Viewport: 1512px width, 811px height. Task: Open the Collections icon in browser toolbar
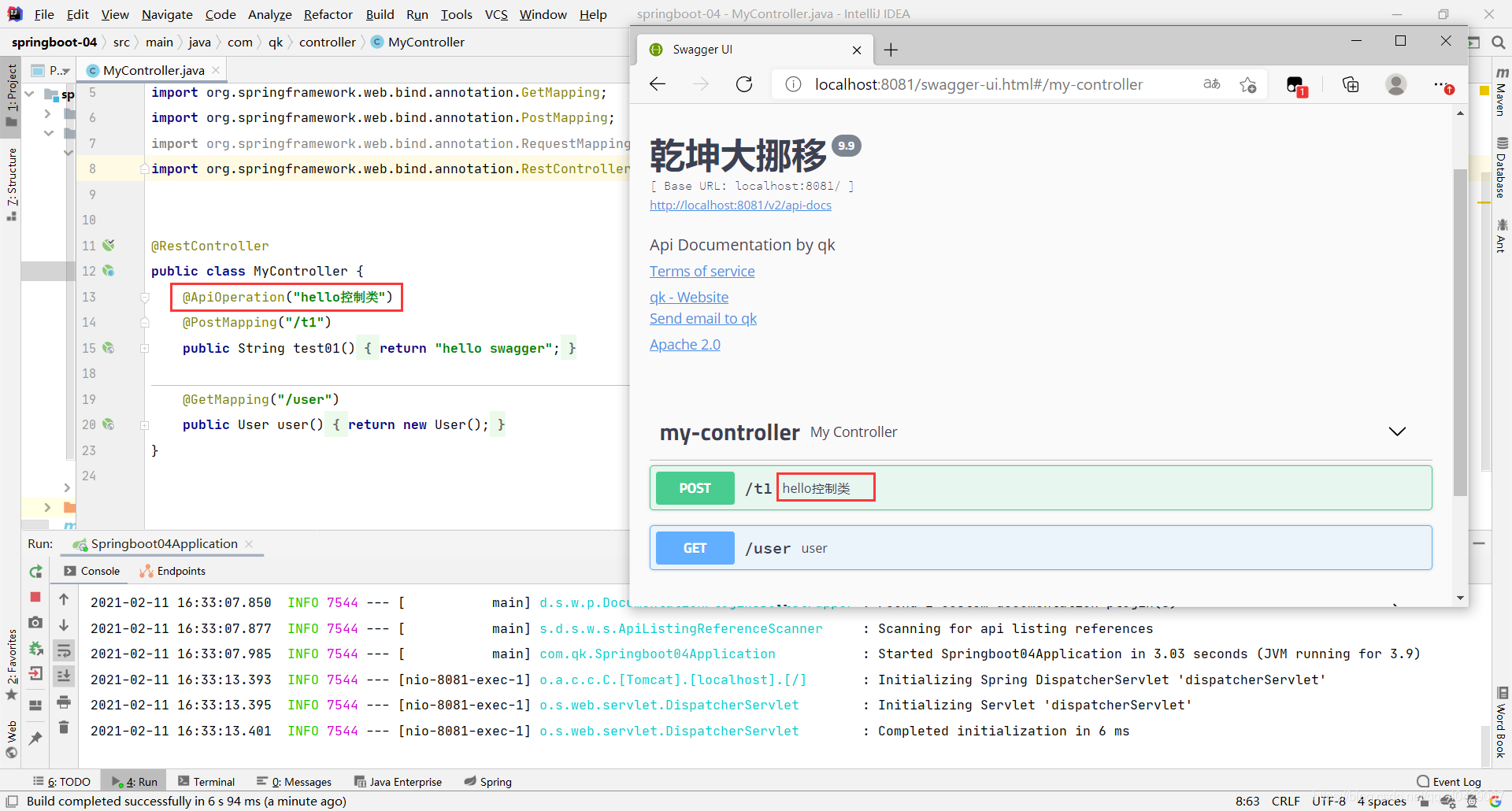pyautogui.click(x=1351, y=84)
